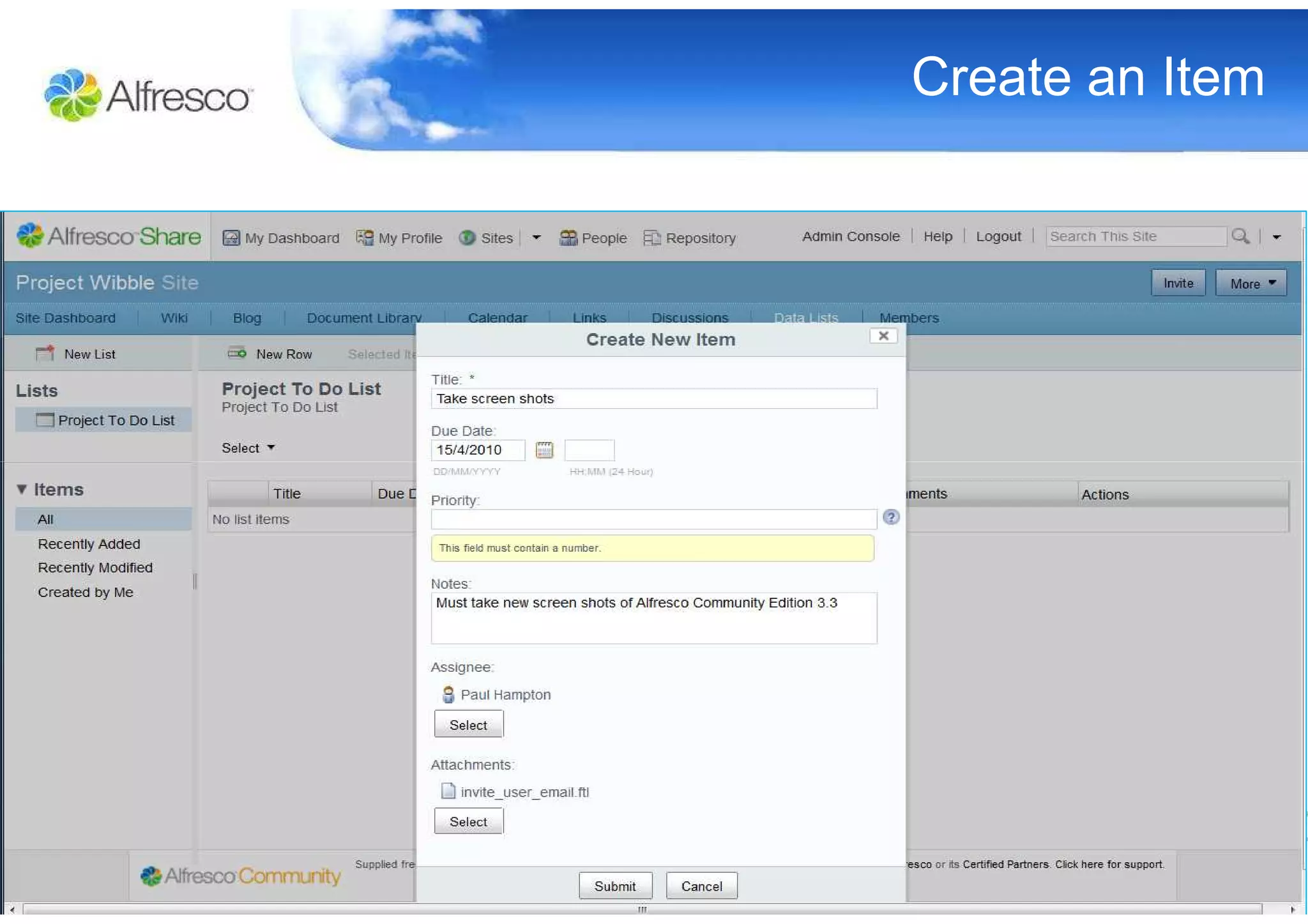Open the More site actions dropdown
Image resolution: width=1308 pixels, height=924 pixels.
click(x=1251, y=284)
